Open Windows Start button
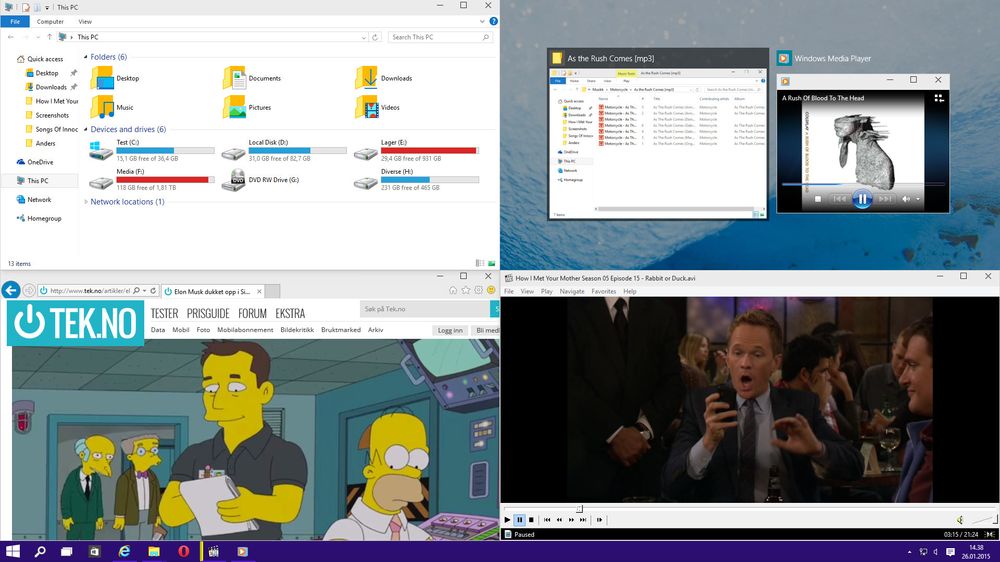 pos(13,551)
